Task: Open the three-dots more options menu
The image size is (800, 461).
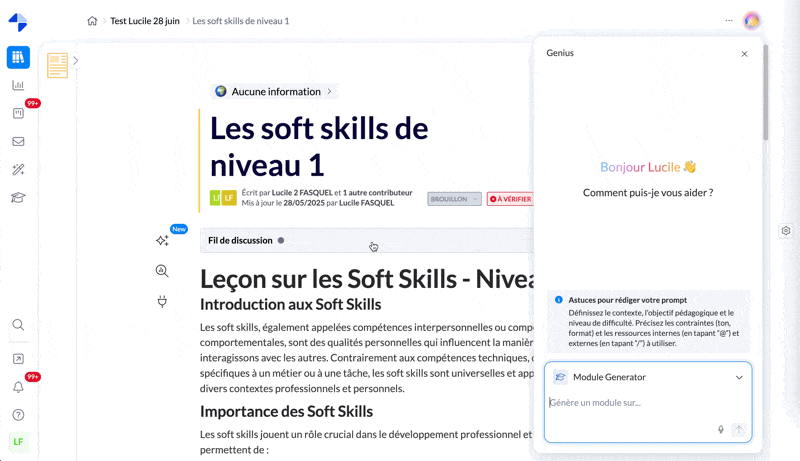Action: (x=729, y=21)
